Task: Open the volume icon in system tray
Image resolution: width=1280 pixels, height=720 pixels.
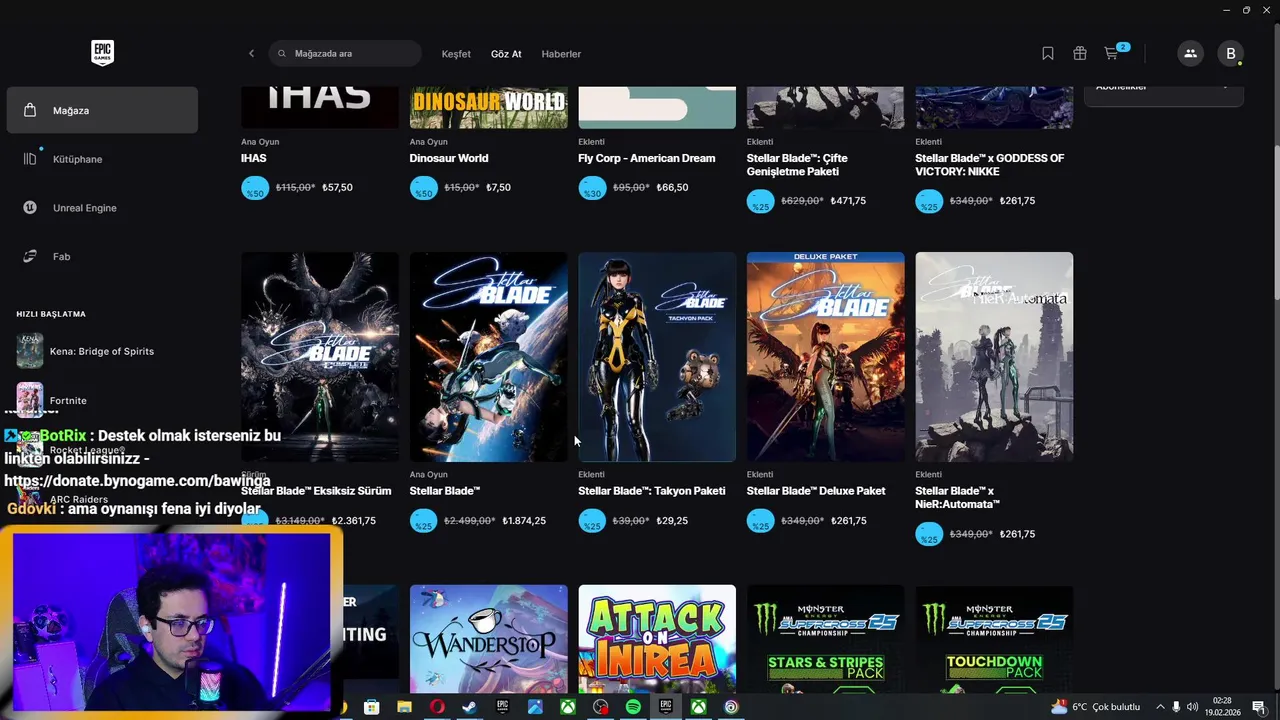Action: click(1192, 707)
